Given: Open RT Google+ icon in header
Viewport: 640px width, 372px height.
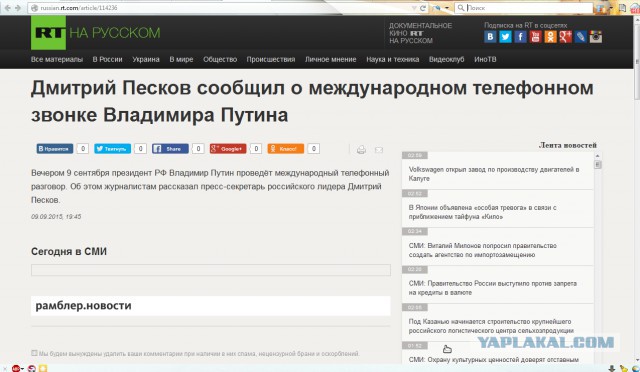Looking at the screenshot, I should tap(565, 37).
